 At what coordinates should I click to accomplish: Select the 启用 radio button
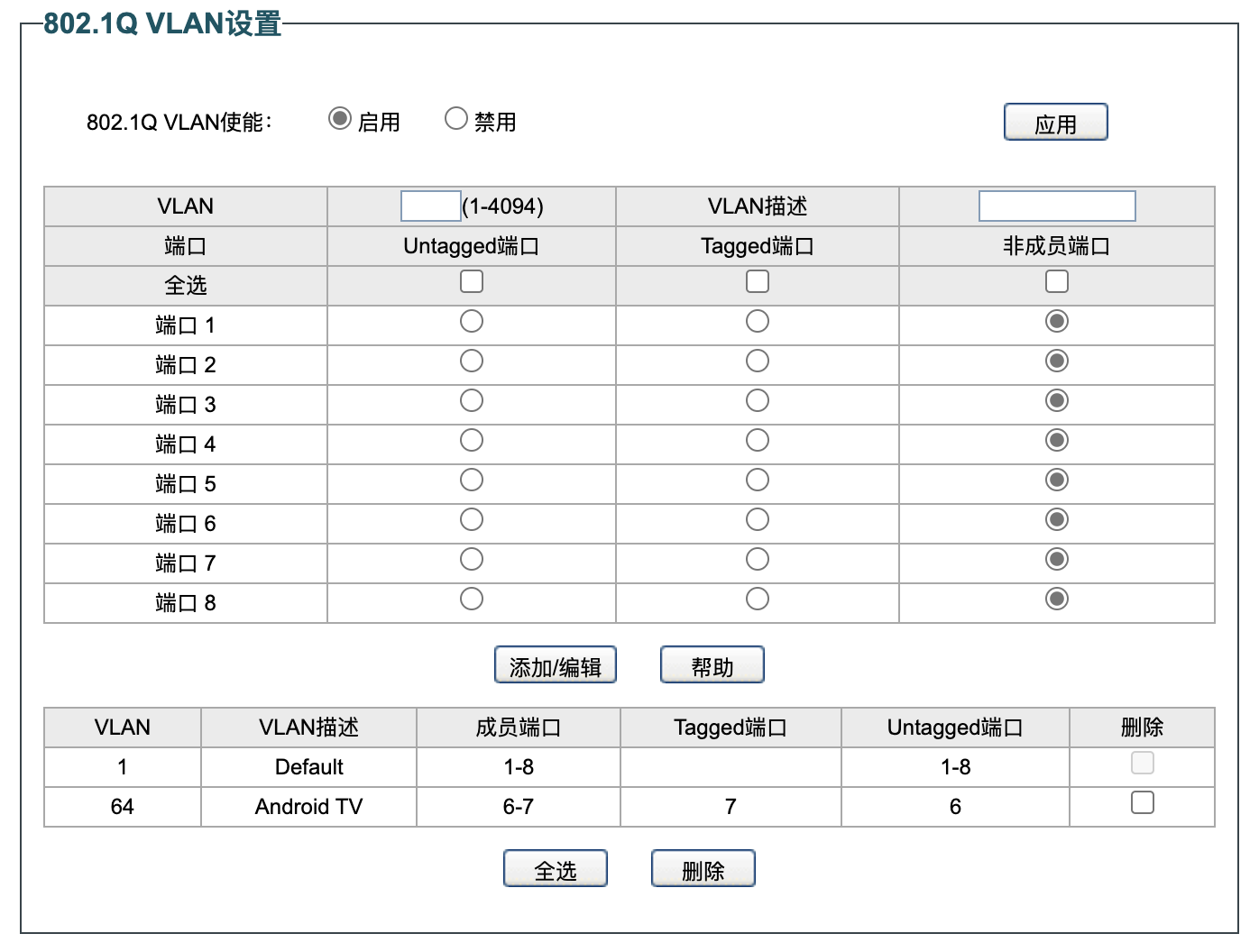click(x=340, y=119)
